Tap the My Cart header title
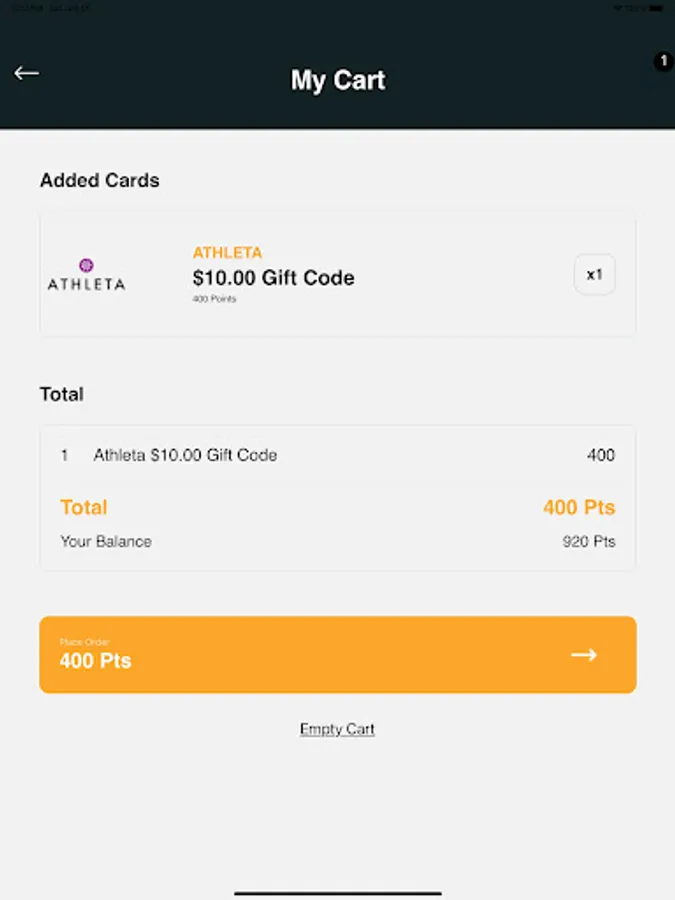Screen dimensions: 675x900 pyautogui.click(x=338, y=80)
